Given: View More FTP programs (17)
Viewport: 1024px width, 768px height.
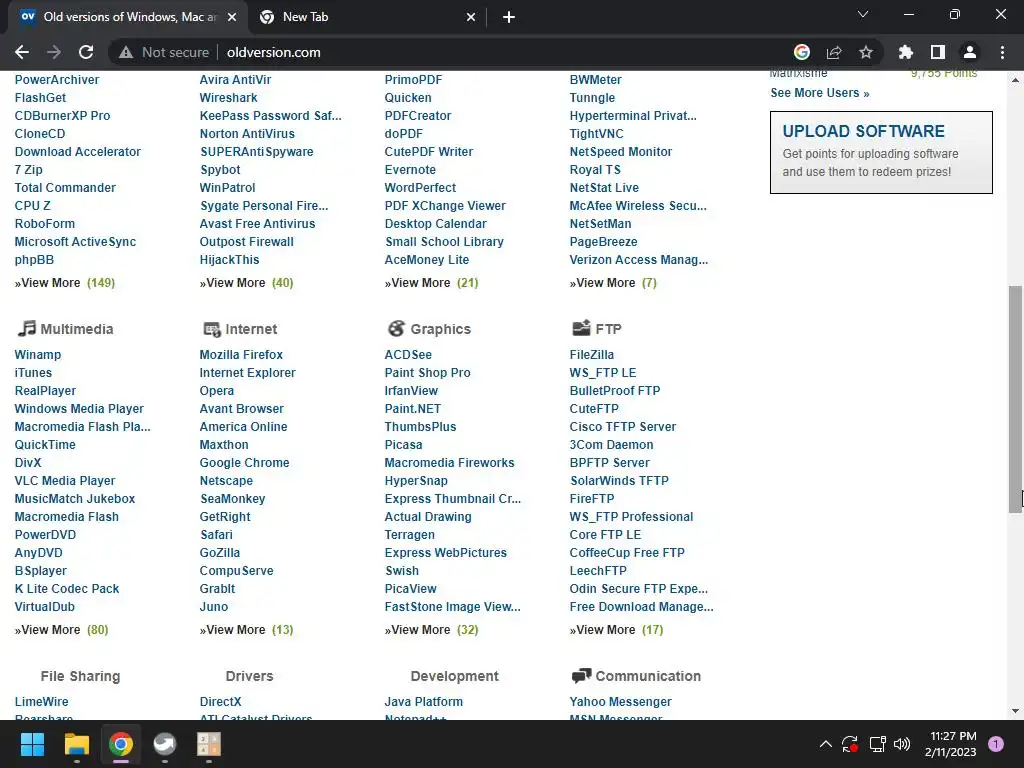Looking at the screenshot, I should click(616, 630).
